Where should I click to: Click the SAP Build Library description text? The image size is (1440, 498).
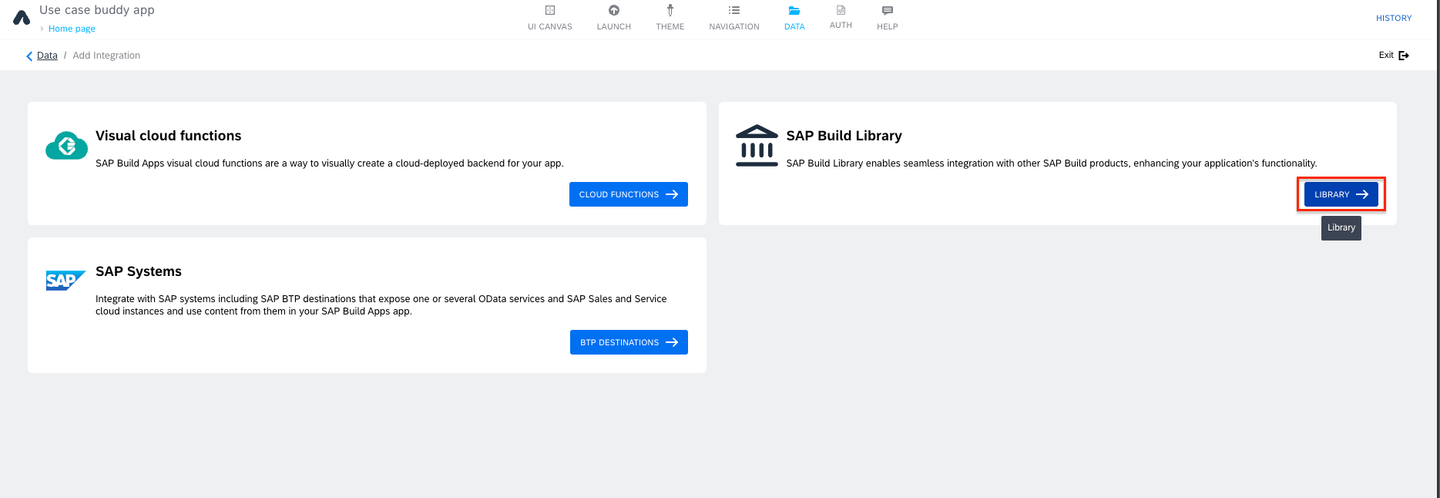(1052, 163)
